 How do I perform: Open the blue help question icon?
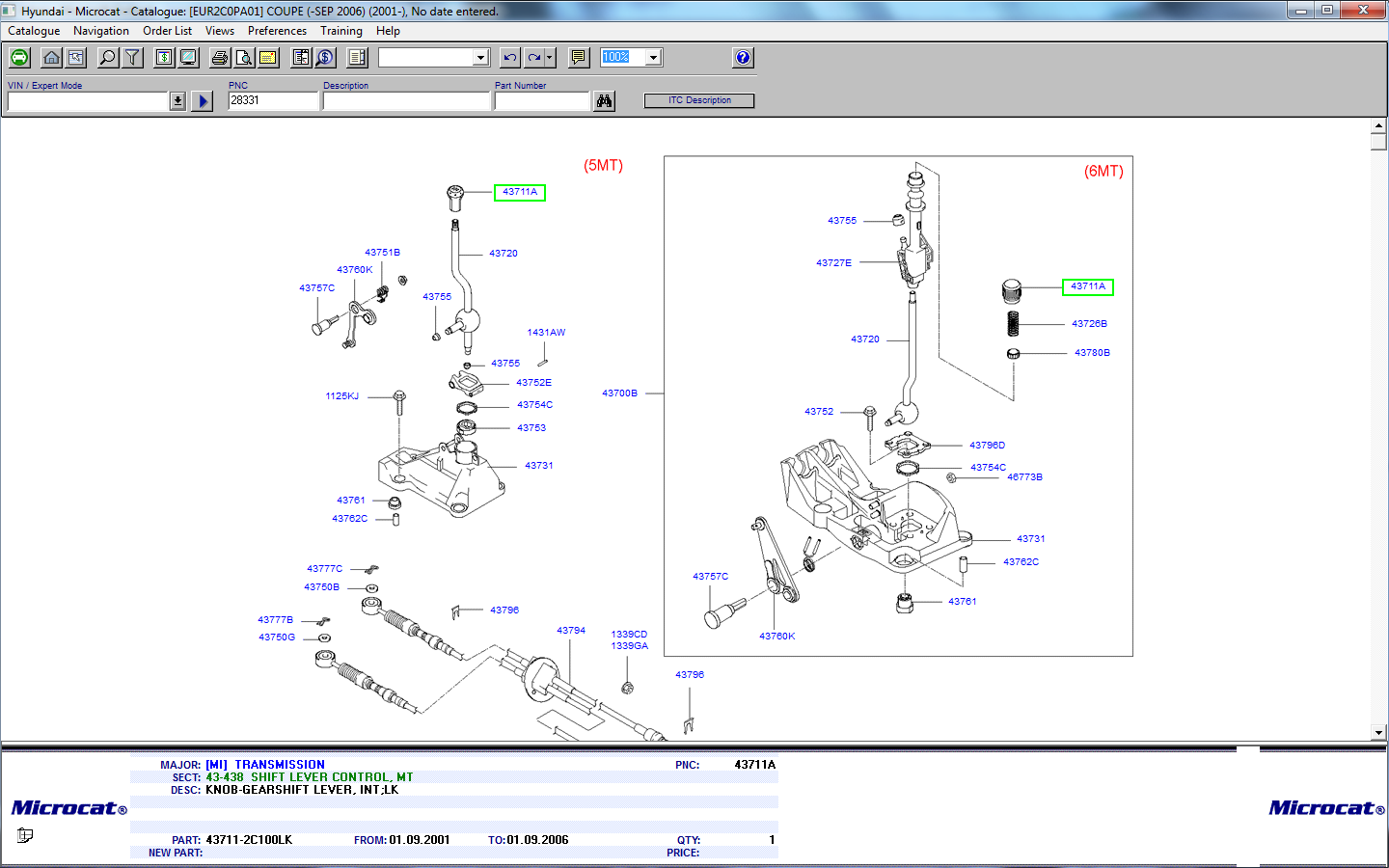click(743, 58)
